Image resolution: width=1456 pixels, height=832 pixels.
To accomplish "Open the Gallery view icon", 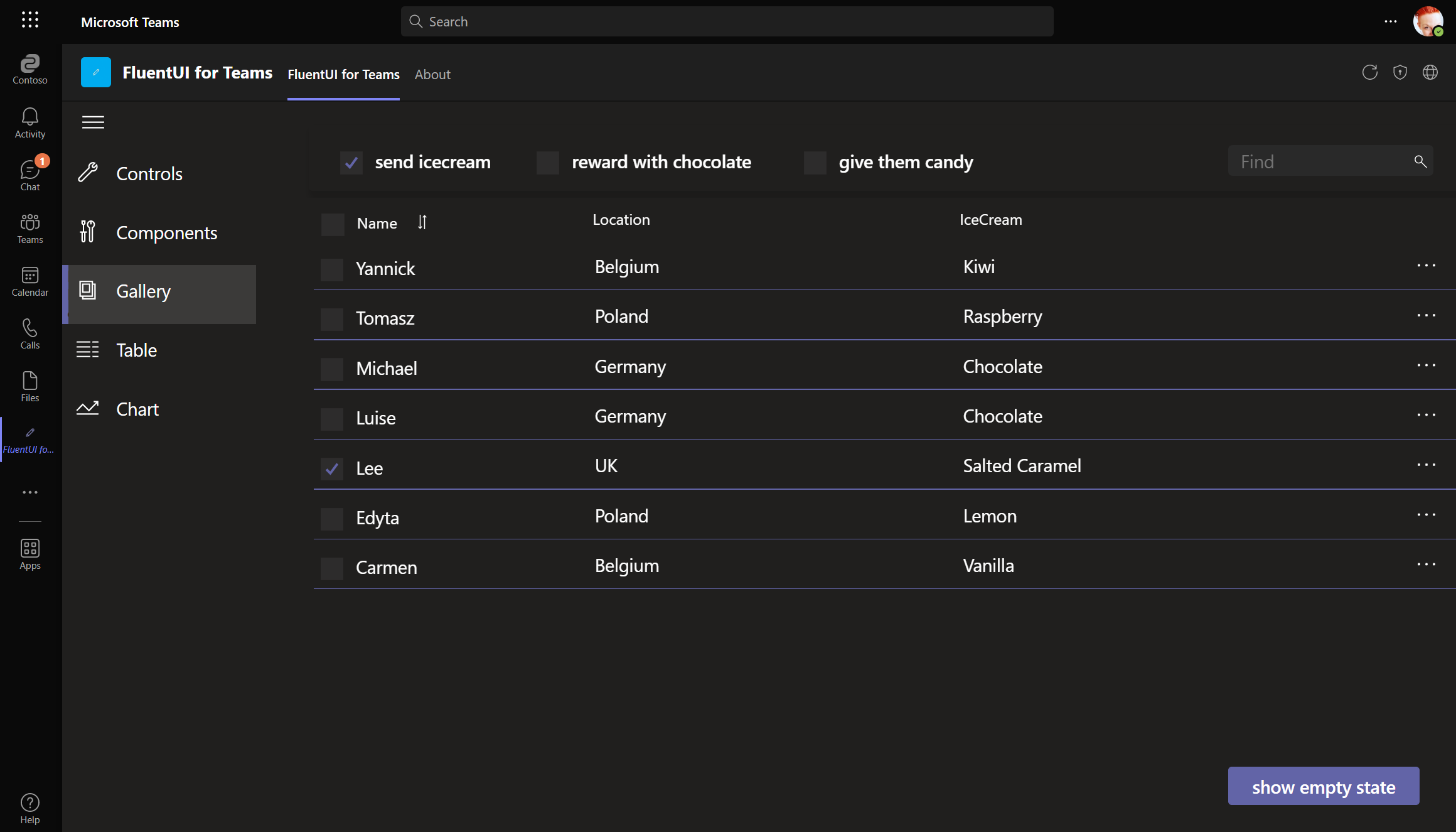I will tap(87, 290).
